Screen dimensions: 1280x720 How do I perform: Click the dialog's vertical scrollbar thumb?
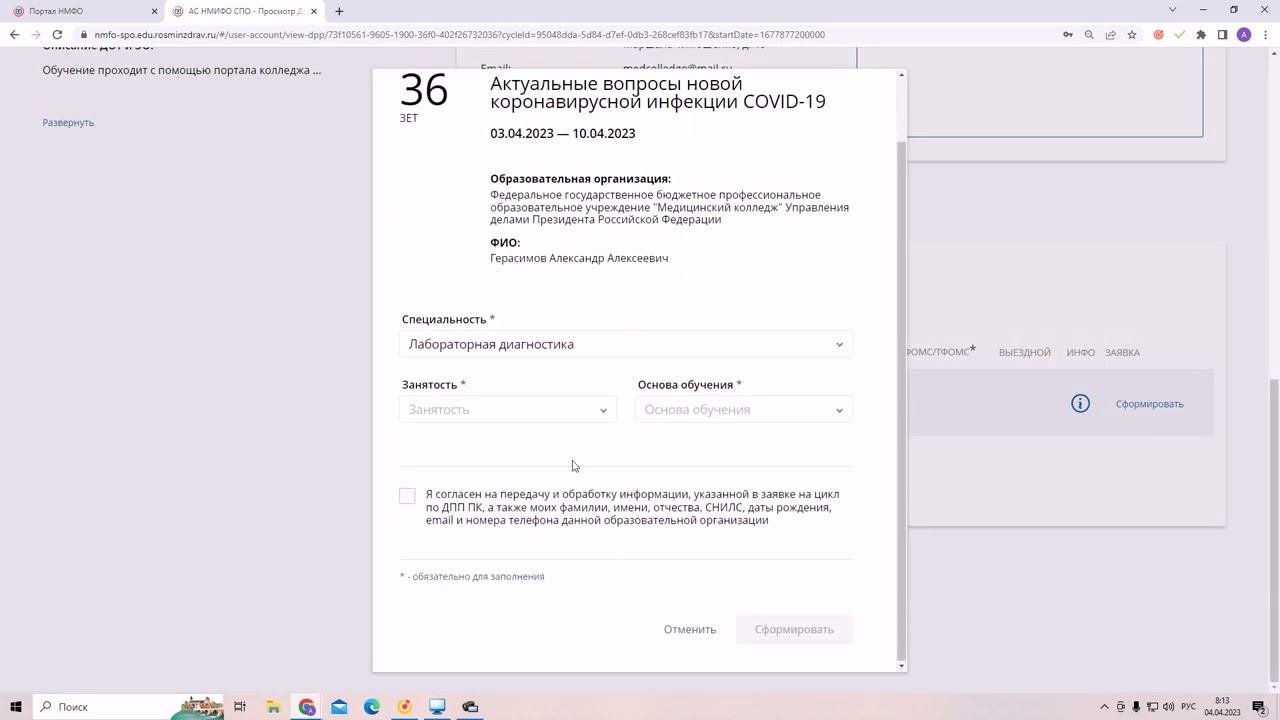click(x=902, y=400)
